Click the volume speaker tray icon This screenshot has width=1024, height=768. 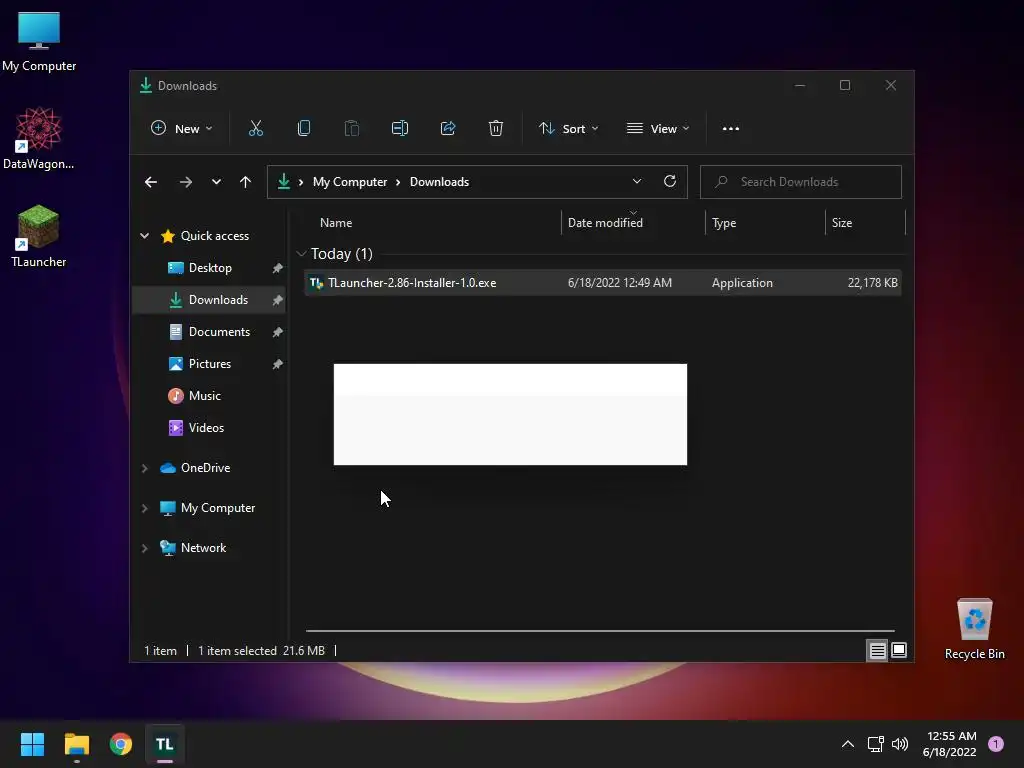coord(900,744)
